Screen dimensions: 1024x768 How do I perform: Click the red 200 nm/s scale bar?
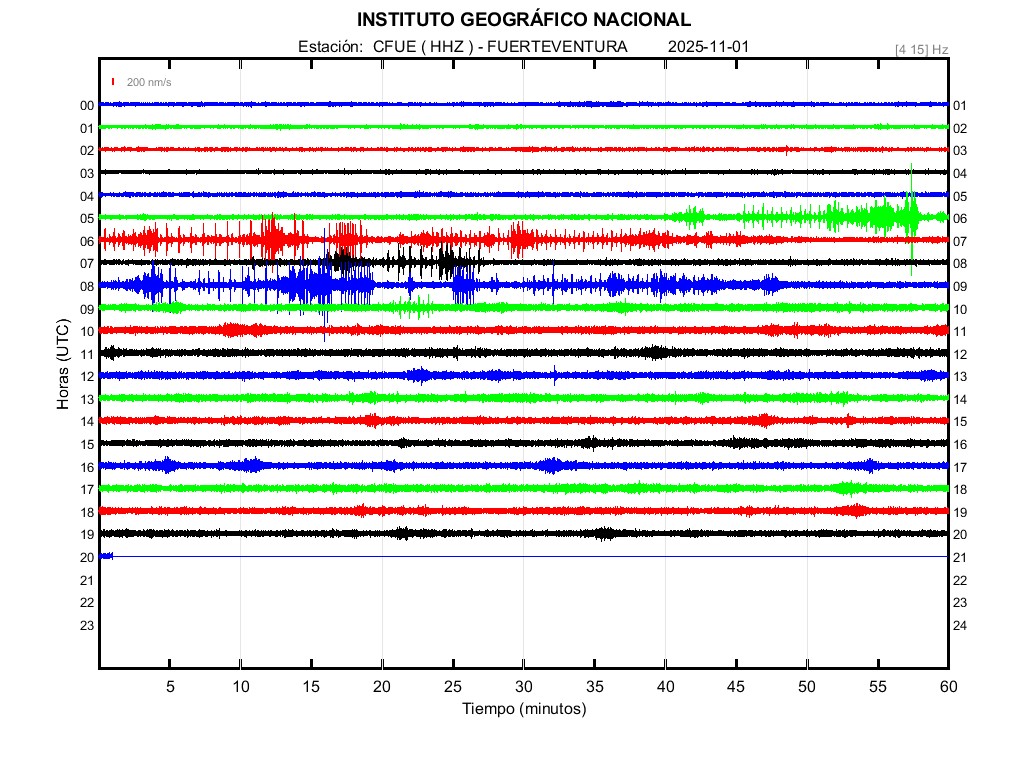pyautogui.click(x=114, y=82)
